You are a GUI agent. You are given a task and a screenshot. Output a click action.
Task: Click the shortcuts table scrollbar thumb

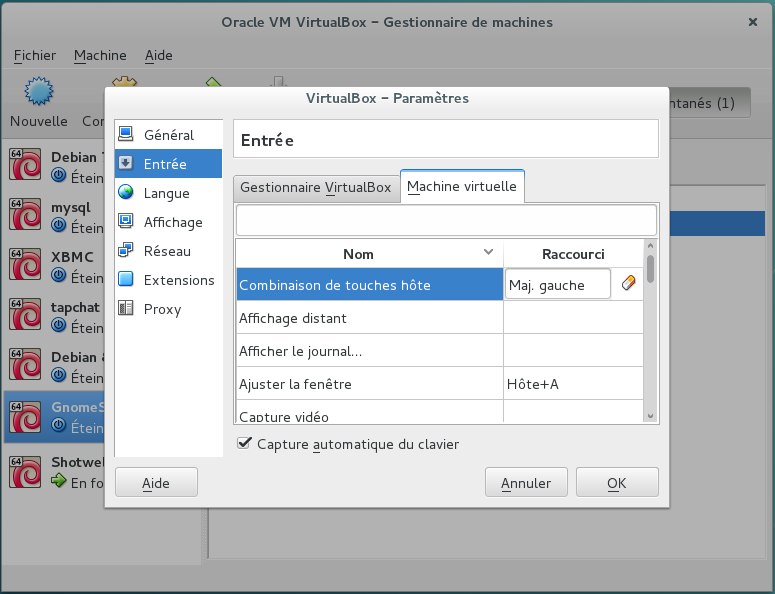coord(650,269)
